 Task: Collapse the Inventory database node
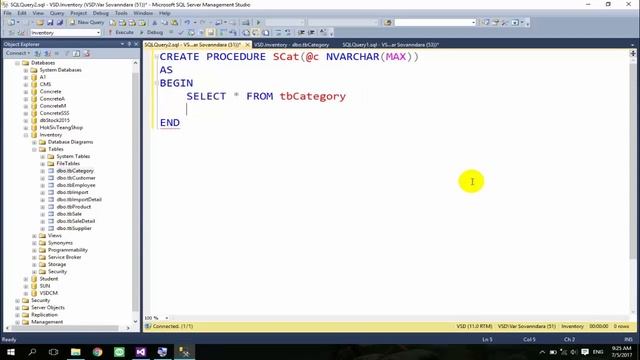tap(26, 135)
